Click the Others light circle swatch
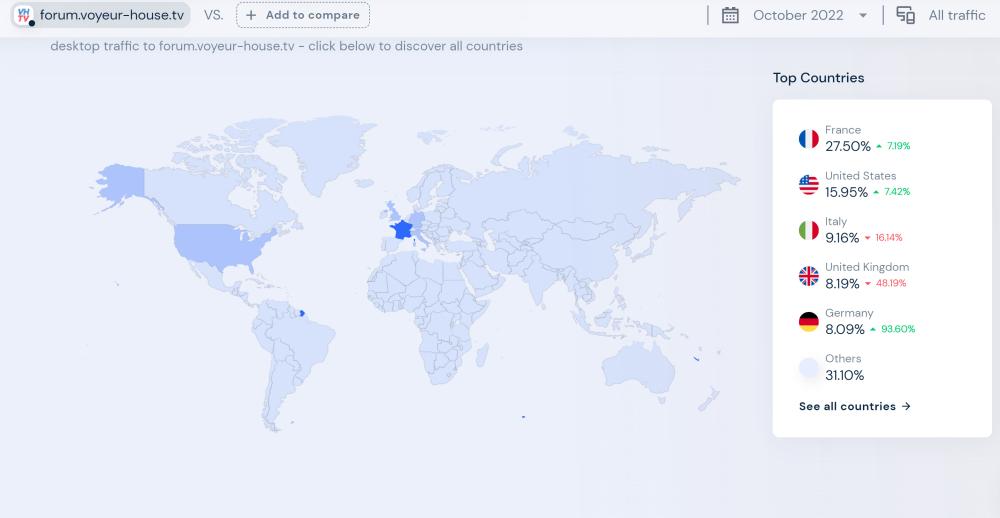Screen dimensions: 1000x518 coord(808,368)
